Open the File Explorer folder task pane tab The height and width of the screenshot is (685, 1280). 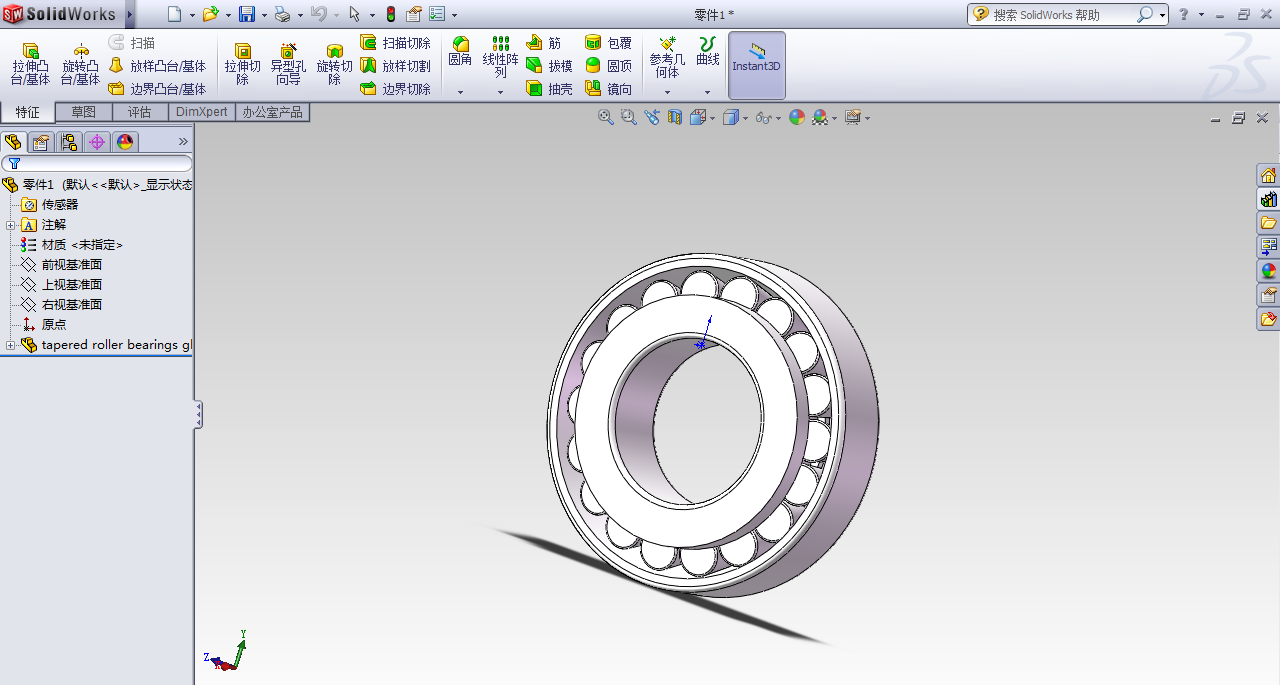point(1268,223)
